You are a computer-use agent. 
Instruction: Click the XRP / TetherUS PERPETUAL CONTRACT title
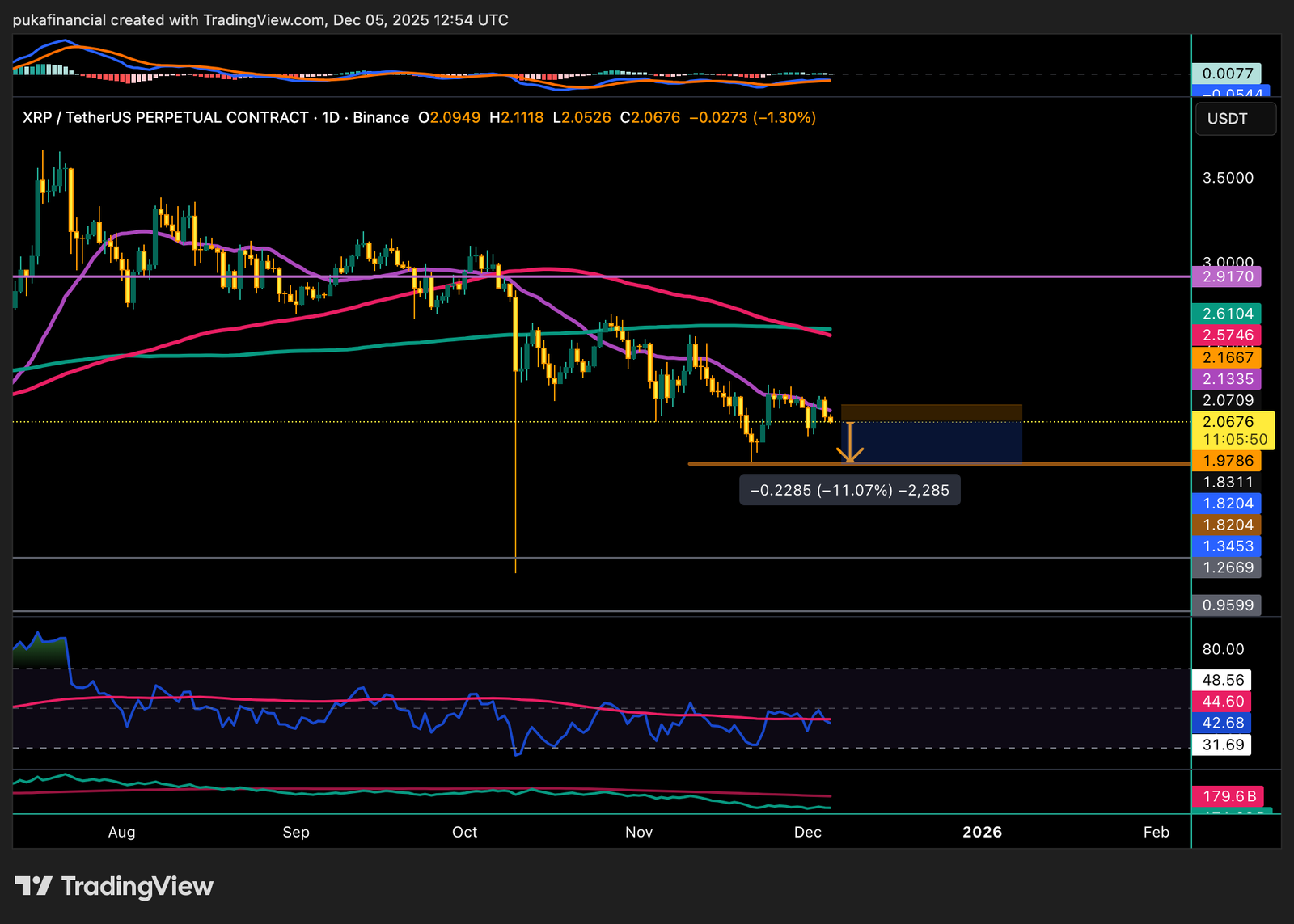[x=215, y=118]
